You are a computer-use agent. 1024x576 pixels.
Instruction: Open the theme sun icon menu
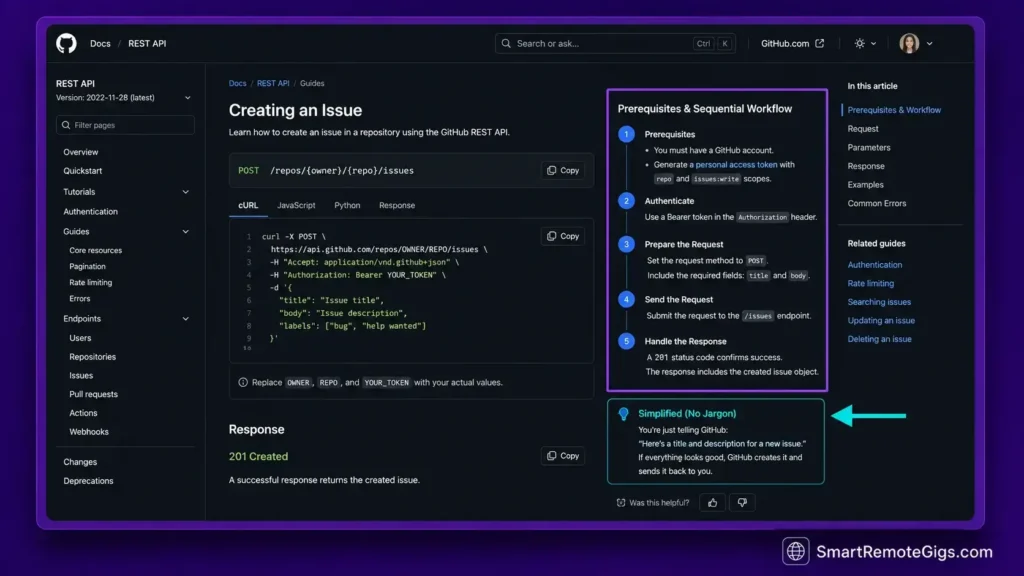859,43
